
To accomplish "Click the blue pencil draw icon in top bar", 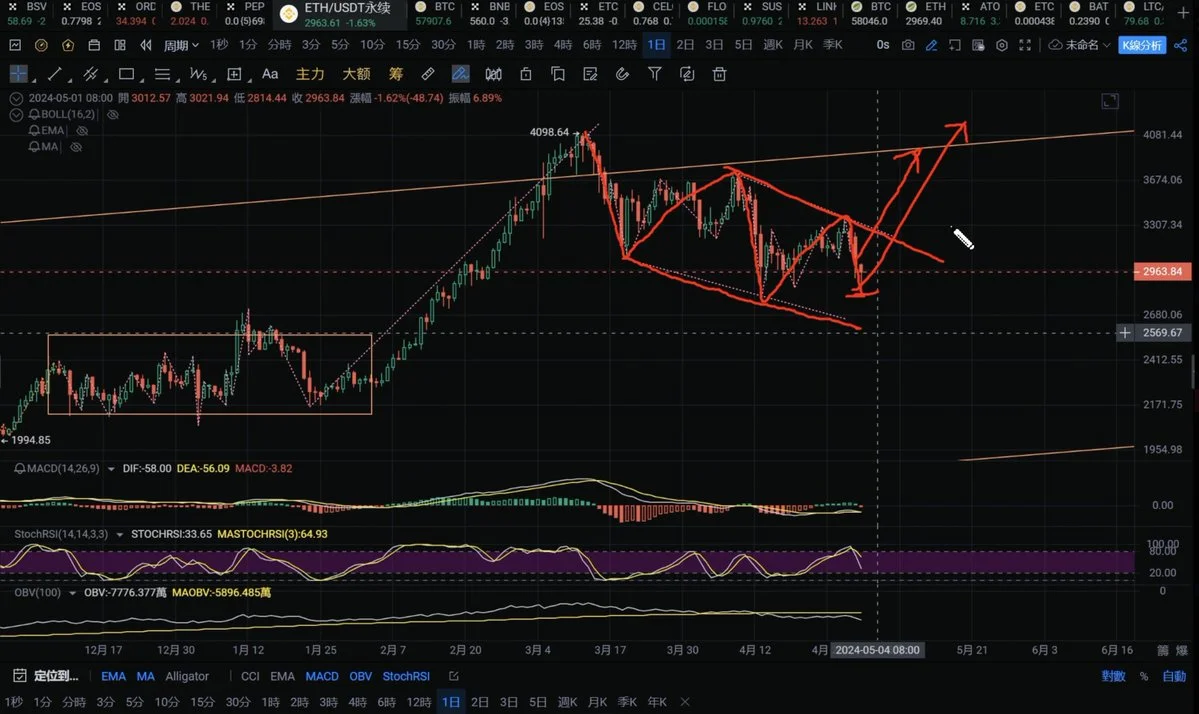I will [931, 45].
